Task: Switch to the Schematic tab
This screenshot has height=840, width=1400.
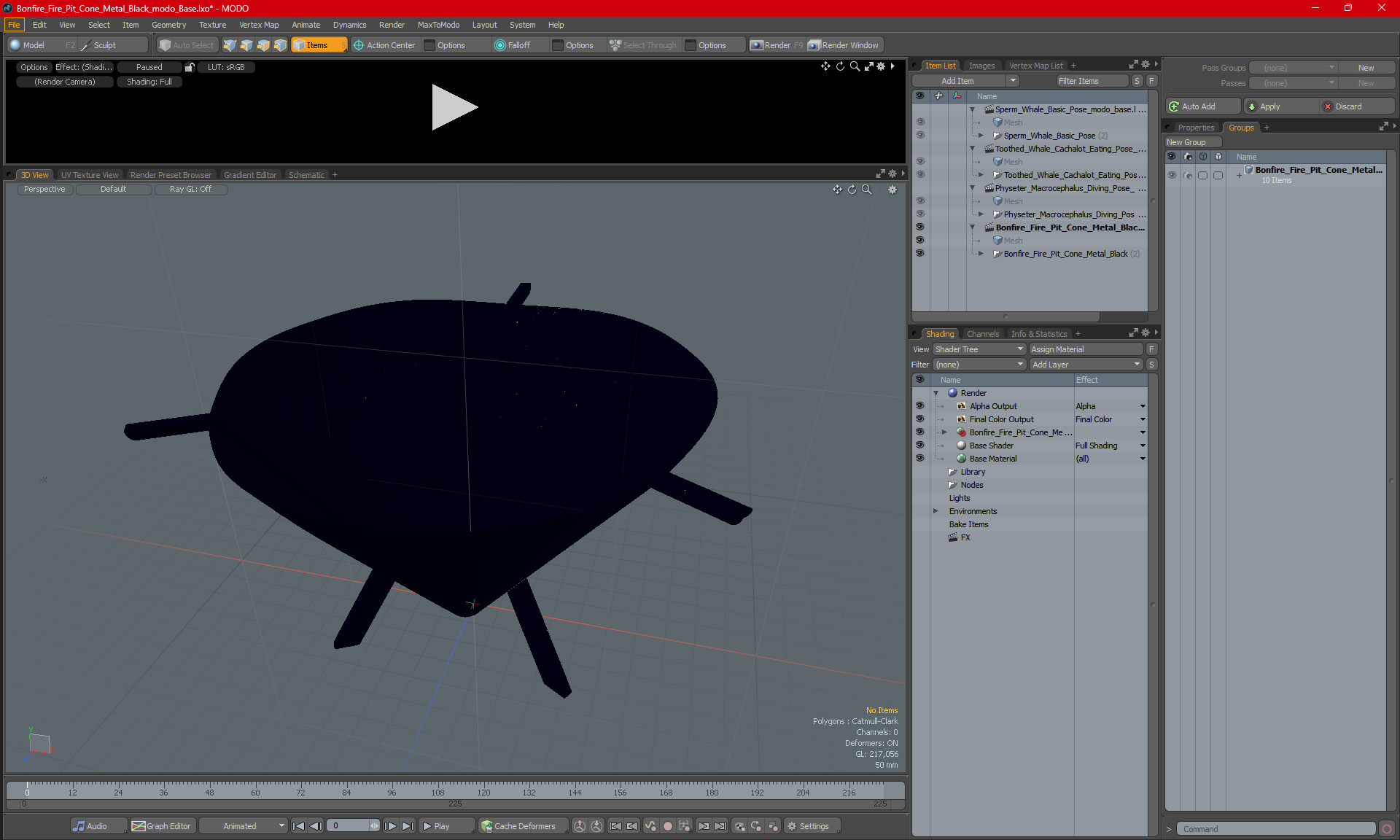Action: click(x=306, y=175)
